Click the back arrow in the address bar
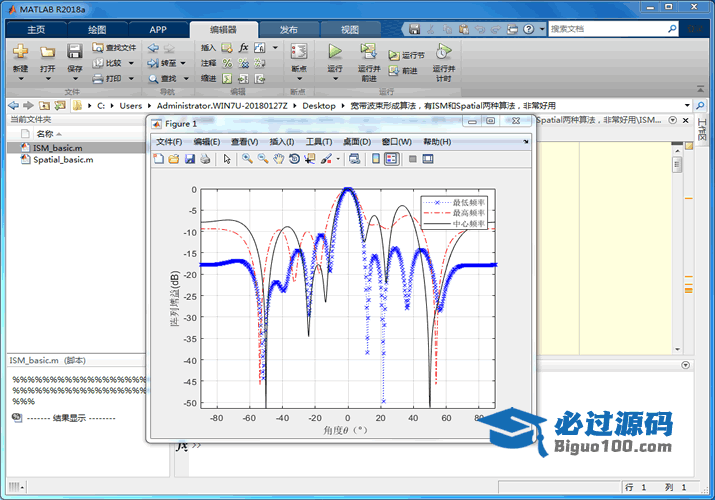The width and height of the screenshot is (715, 500). pos(14,106)
